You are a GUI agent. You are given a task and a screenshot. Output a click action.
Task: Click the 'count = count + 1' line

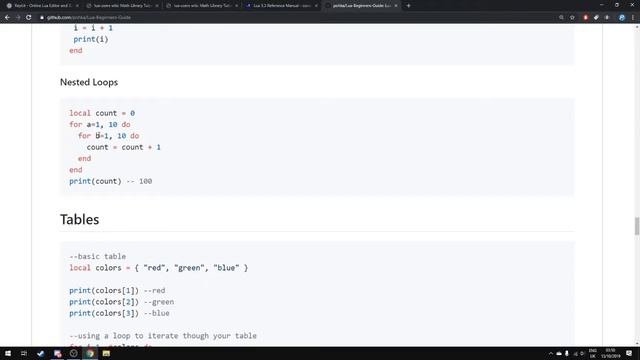[x=124, y=147]
